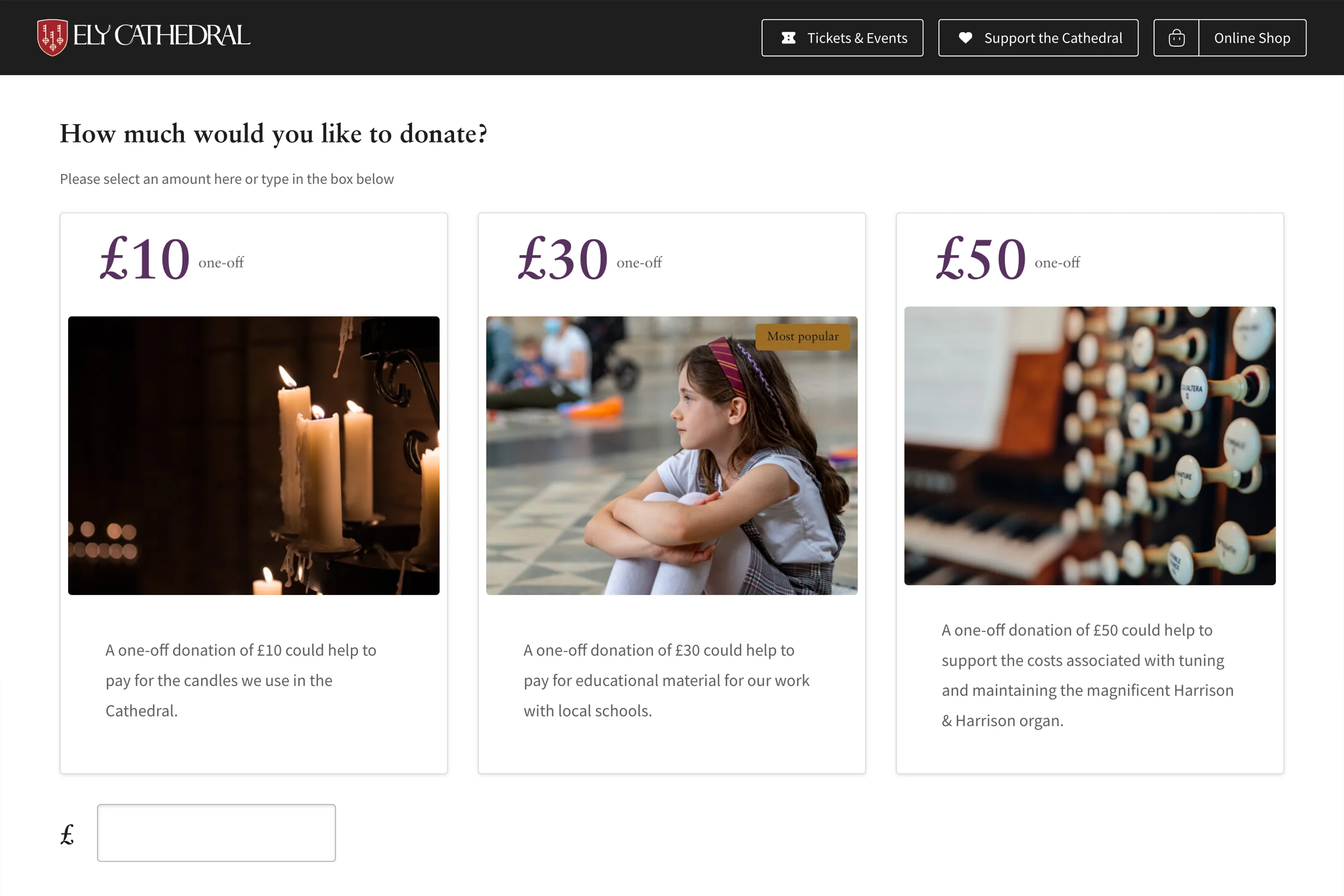The image size is (1344, 896).
Task: Click the candles photo thumbnail
Action: point(254,456)
